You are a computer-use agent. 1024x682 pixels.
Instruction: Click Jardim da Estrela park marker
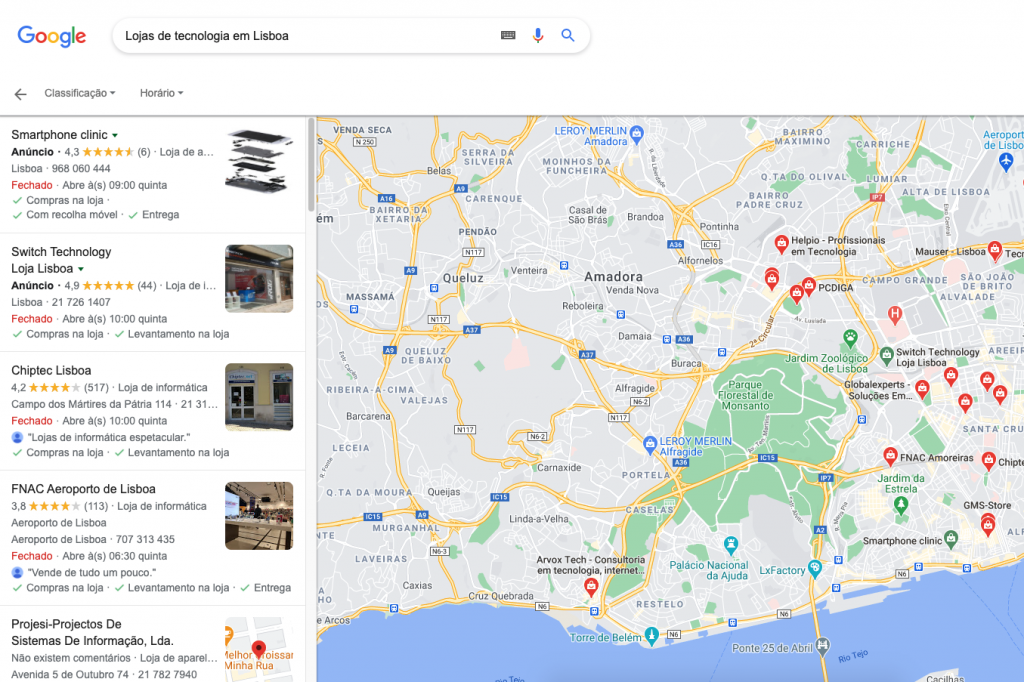(x=901, y=505)
